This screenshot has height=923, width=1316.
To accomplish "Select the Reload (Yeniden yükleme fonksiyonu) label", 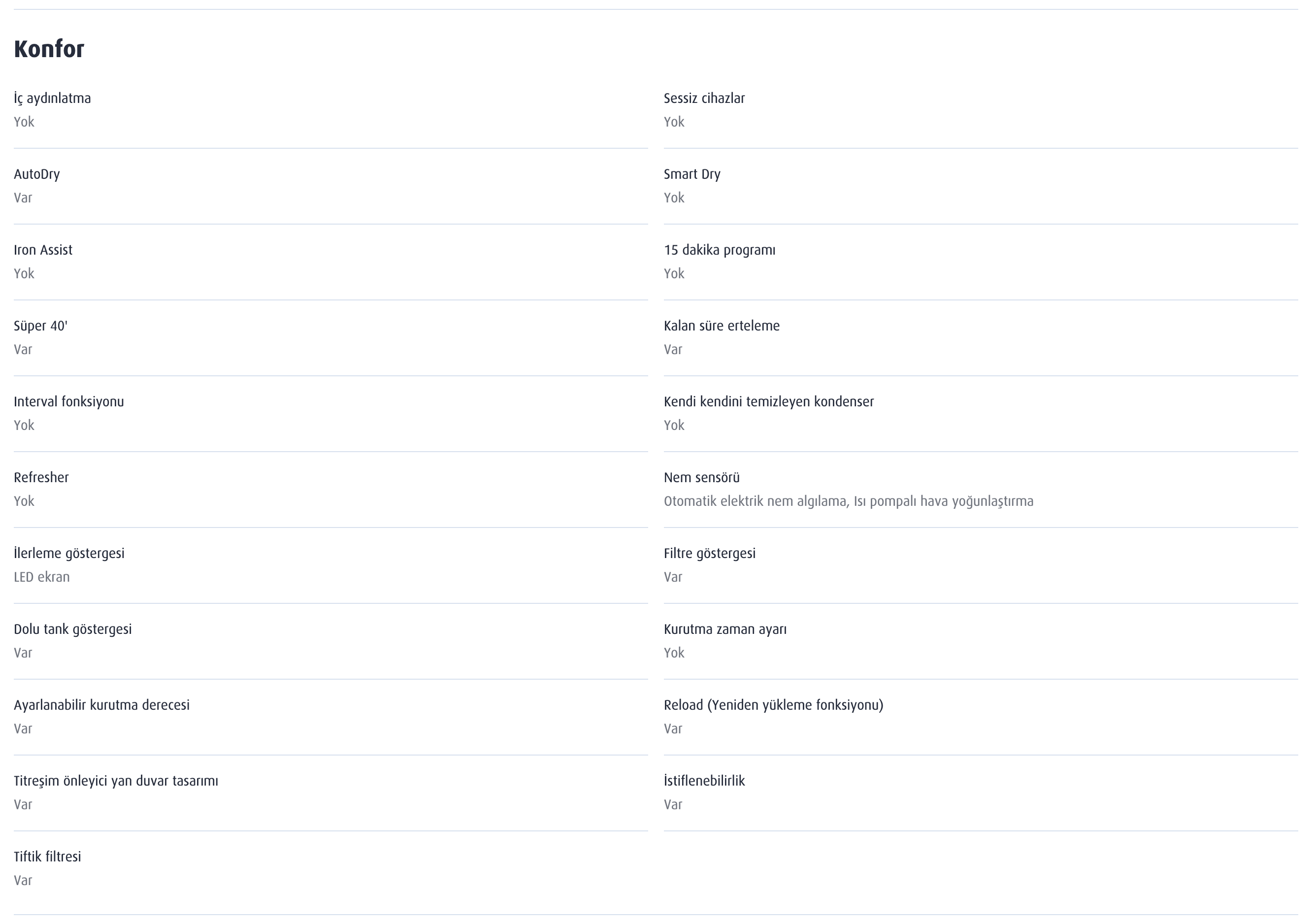I will (x=774, y=705).
